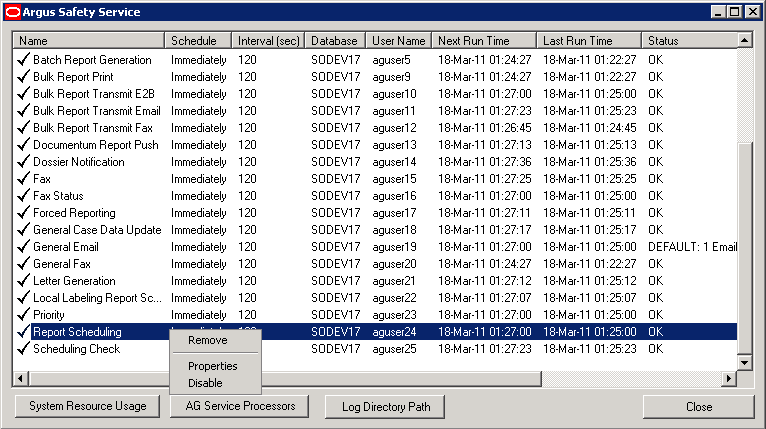The image size is (766, 429).
Task: Click the Status column header
Action: [x=689, y=41]
